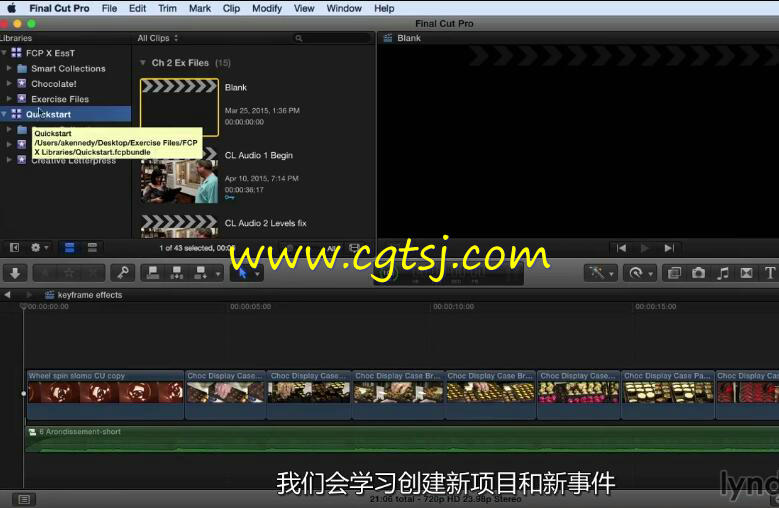Open the Modify menu
Viewport: 779px width, 508px height.
267,8
